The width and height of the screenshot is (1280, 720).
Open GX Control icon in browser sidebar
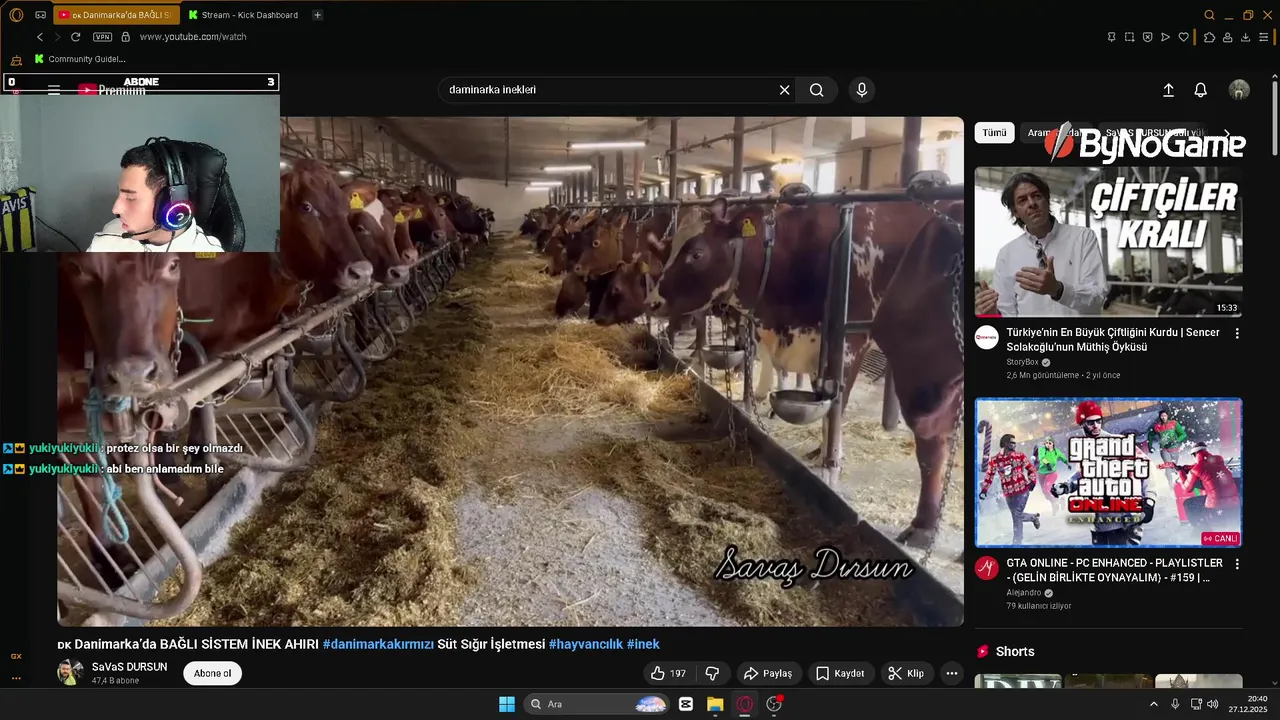[x=16, y=656]
